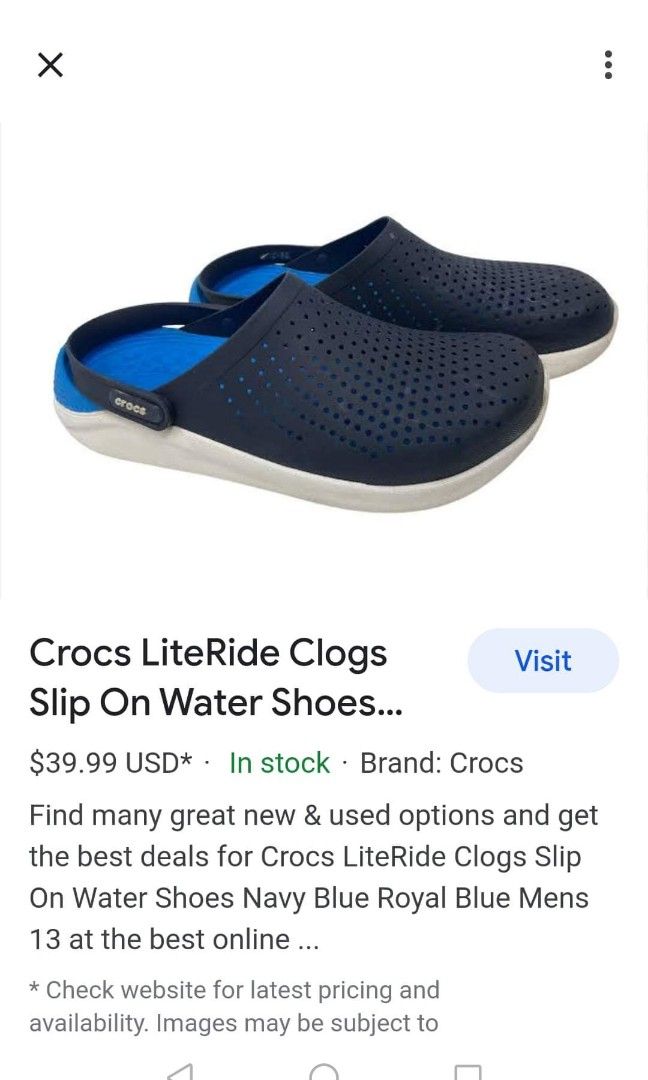Tap the Visit button
This screenshot has width=648, height=1080.
(x=543, y=661)
